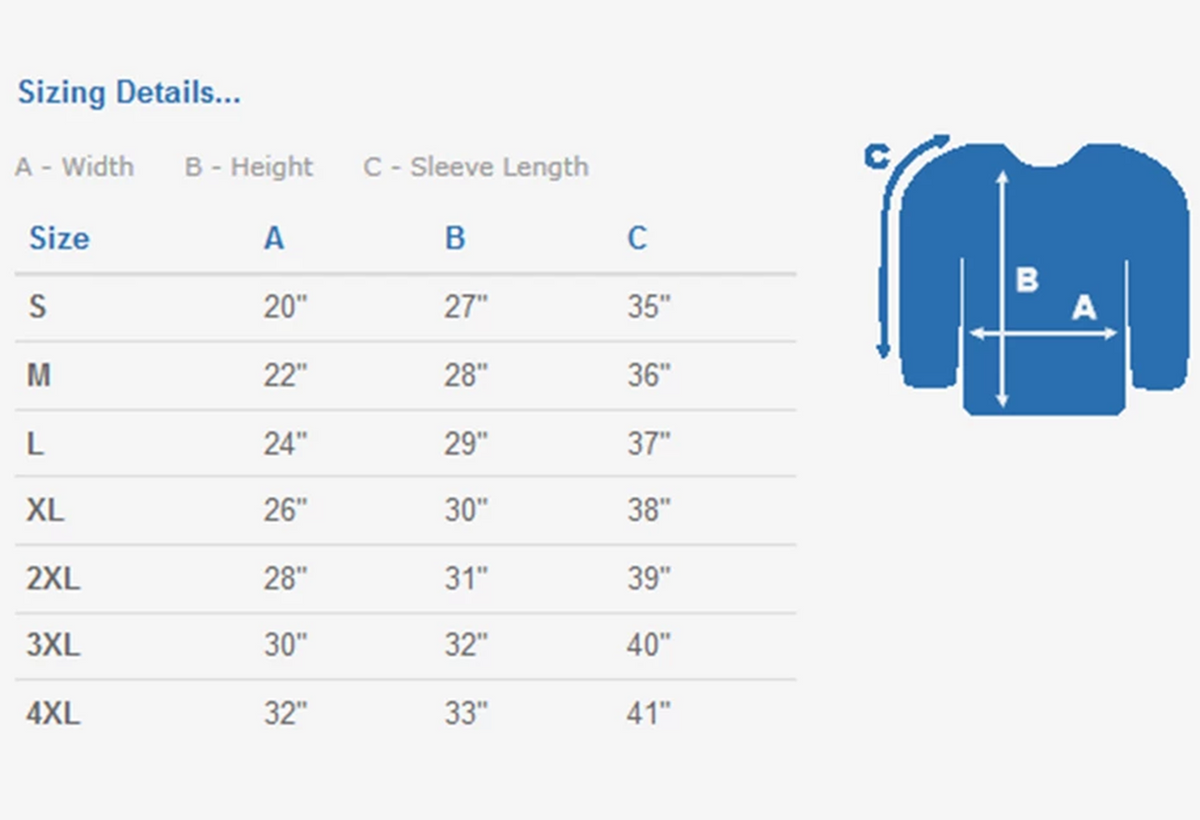This screenshot has height=820, width=1200.
Task: Select the 2XL size row label
Action: [x=53, y=578]
